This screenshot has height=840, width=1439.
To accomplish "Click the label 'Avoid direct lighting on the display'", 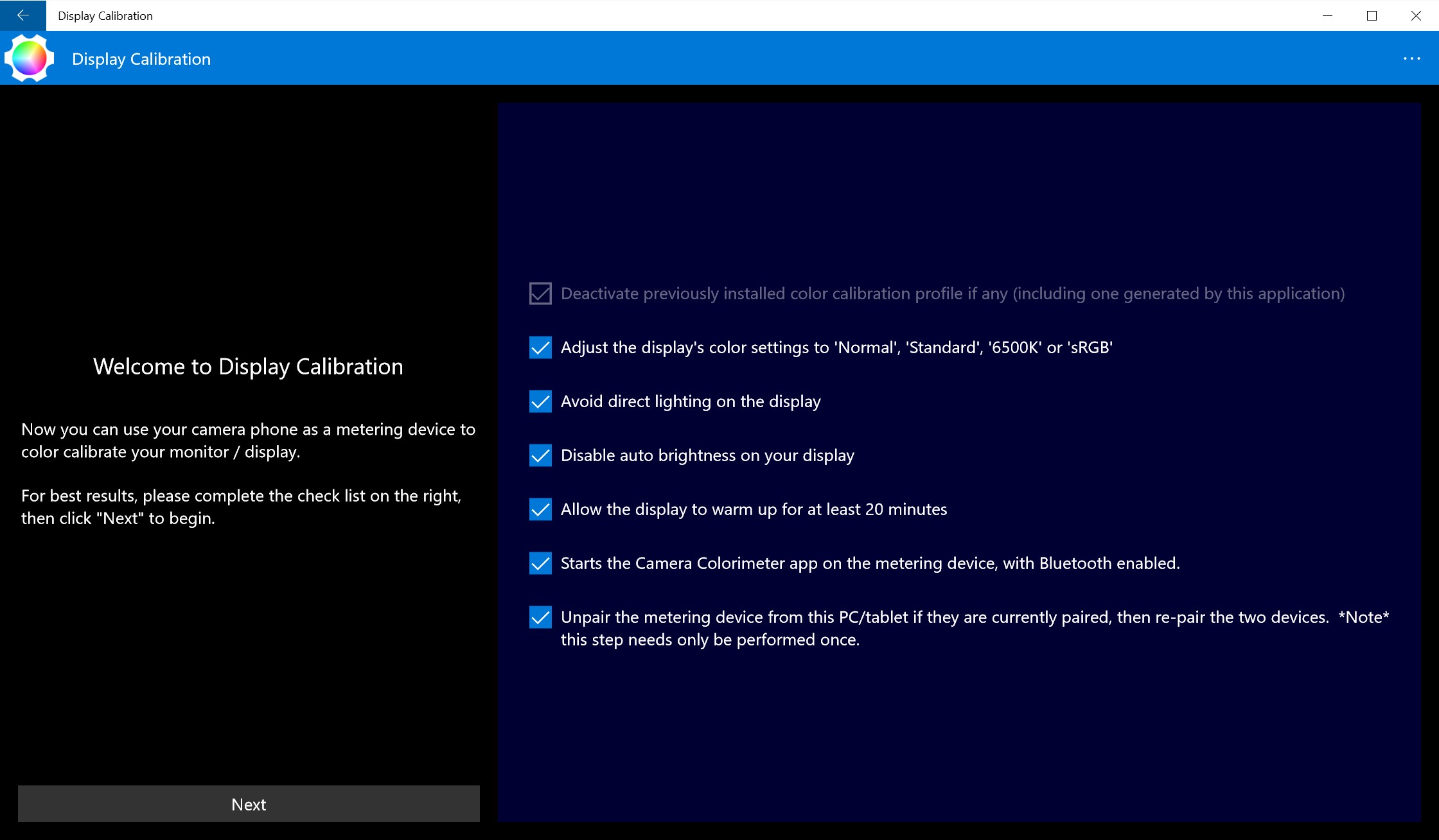I will pos(690,401).
